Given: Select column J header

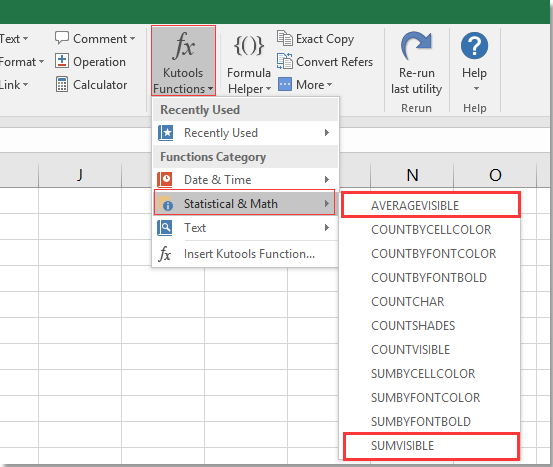Looking at the screenshot, I should 80,175.
